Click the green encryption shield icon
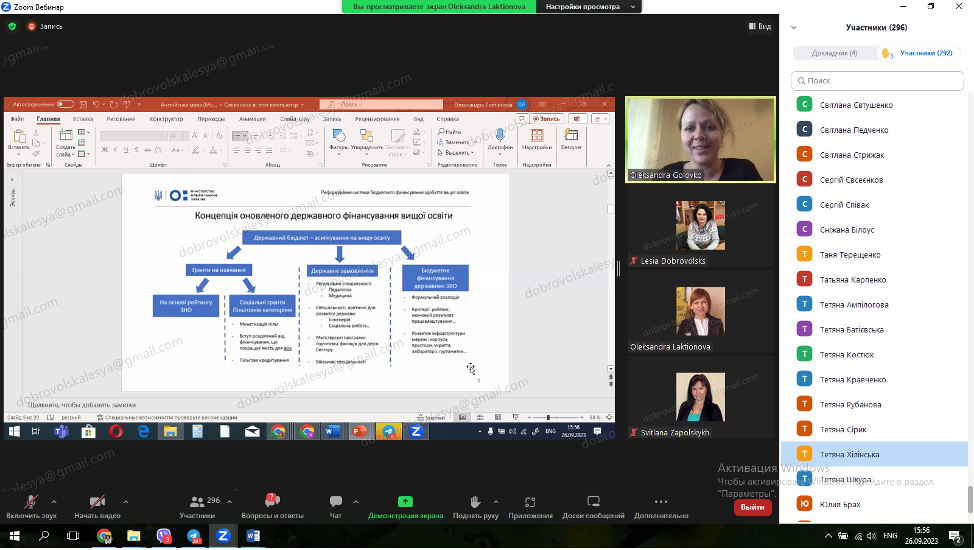 [x=12, y=26]
